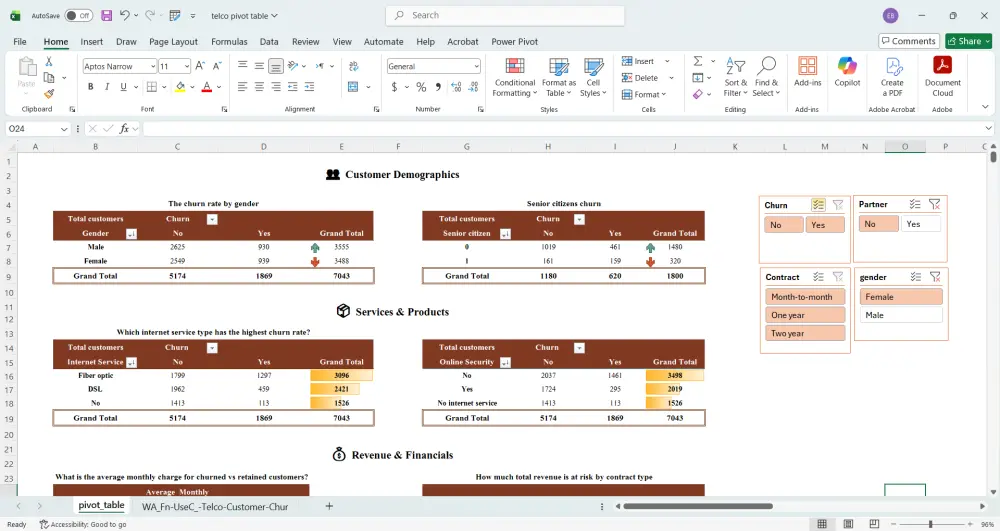Click Format in the Cells group
The height and width of the screenshot is (531, 1000).
coord(644,94)
